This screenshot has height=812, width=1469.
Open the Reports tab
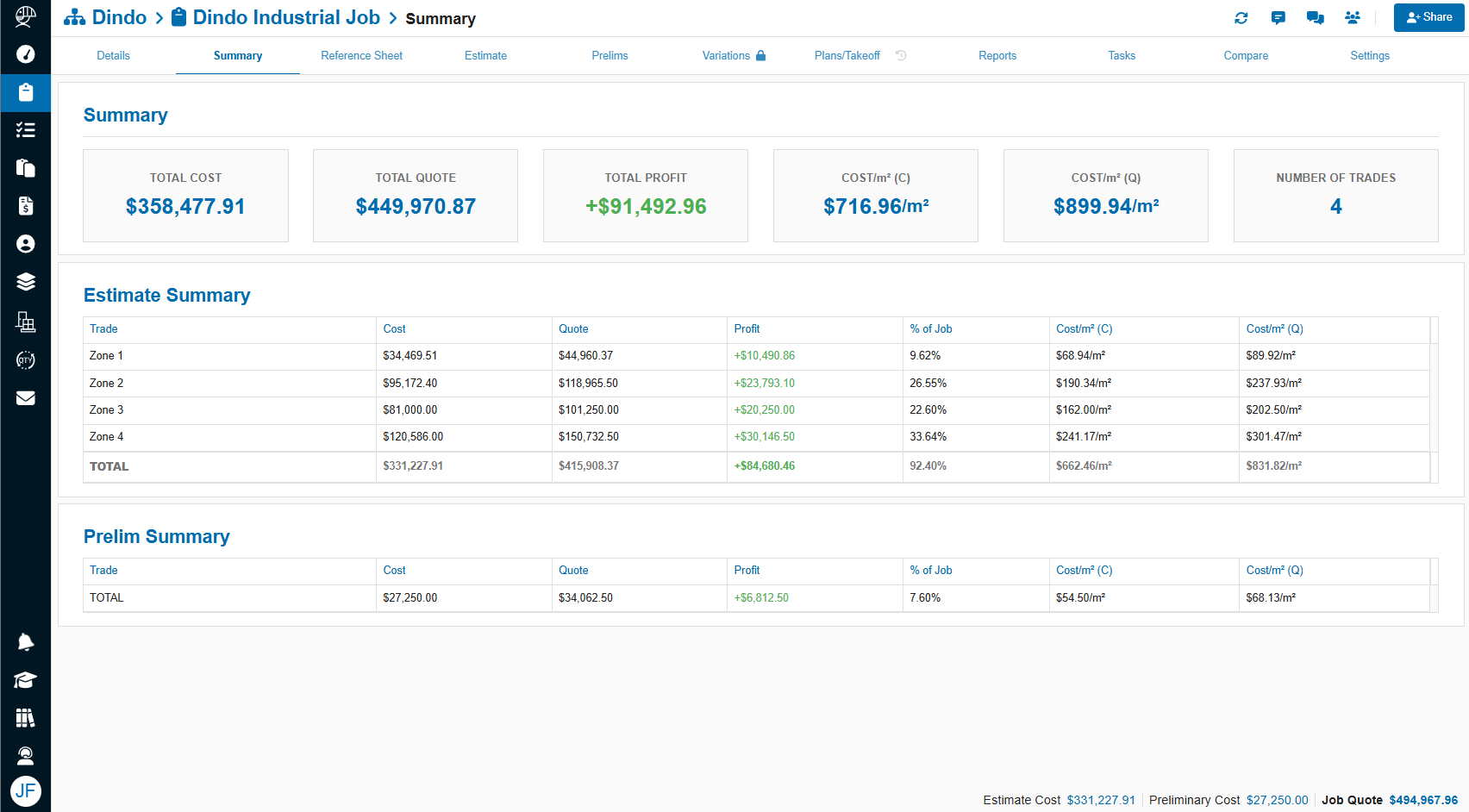point(997,56)
